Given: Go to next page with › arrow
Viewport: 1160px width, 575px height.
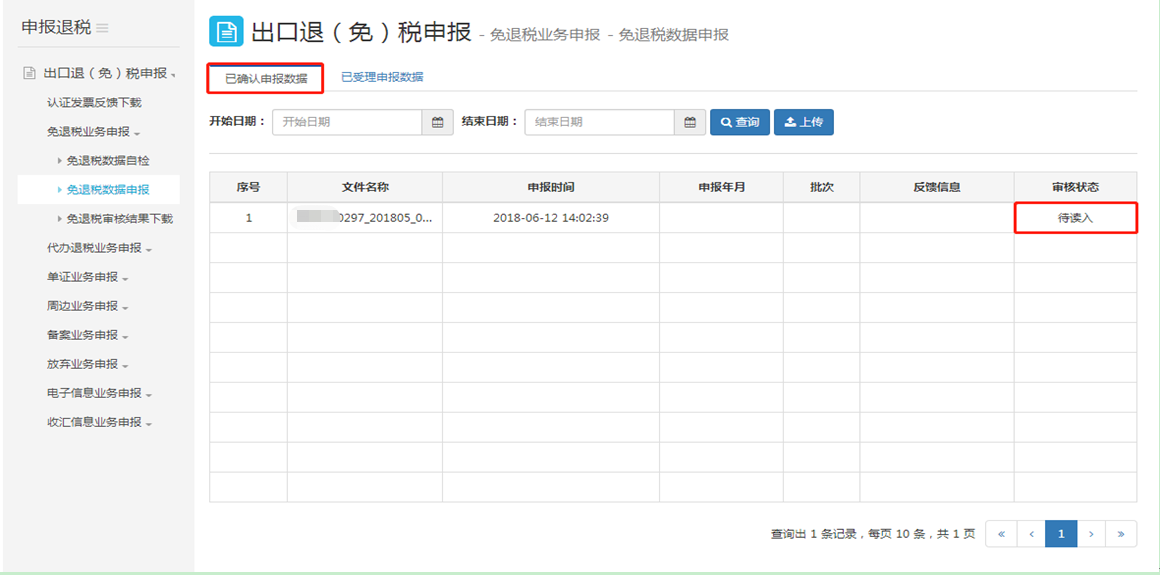Looking at the screenshot, I should point(1091,534).
